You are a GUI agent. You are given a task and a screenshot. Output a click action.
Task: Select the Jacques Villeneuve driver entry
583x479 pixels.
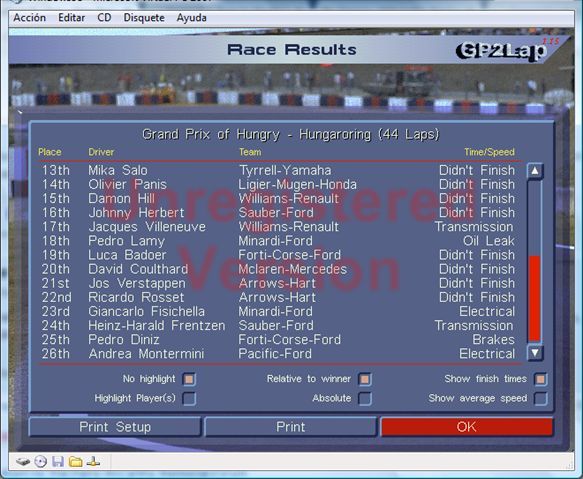pyautogui.click(x=147, y=227)
